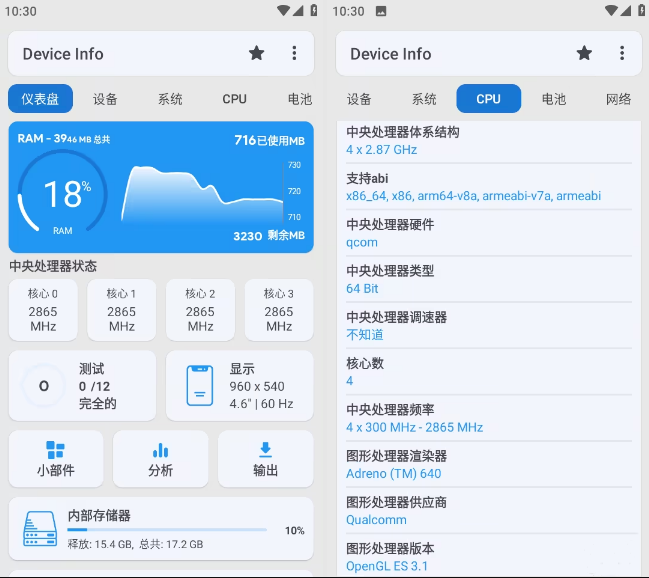Tap the widgets grid icon above 小部件
Viewport: 649px width, 578px height.
55,450
